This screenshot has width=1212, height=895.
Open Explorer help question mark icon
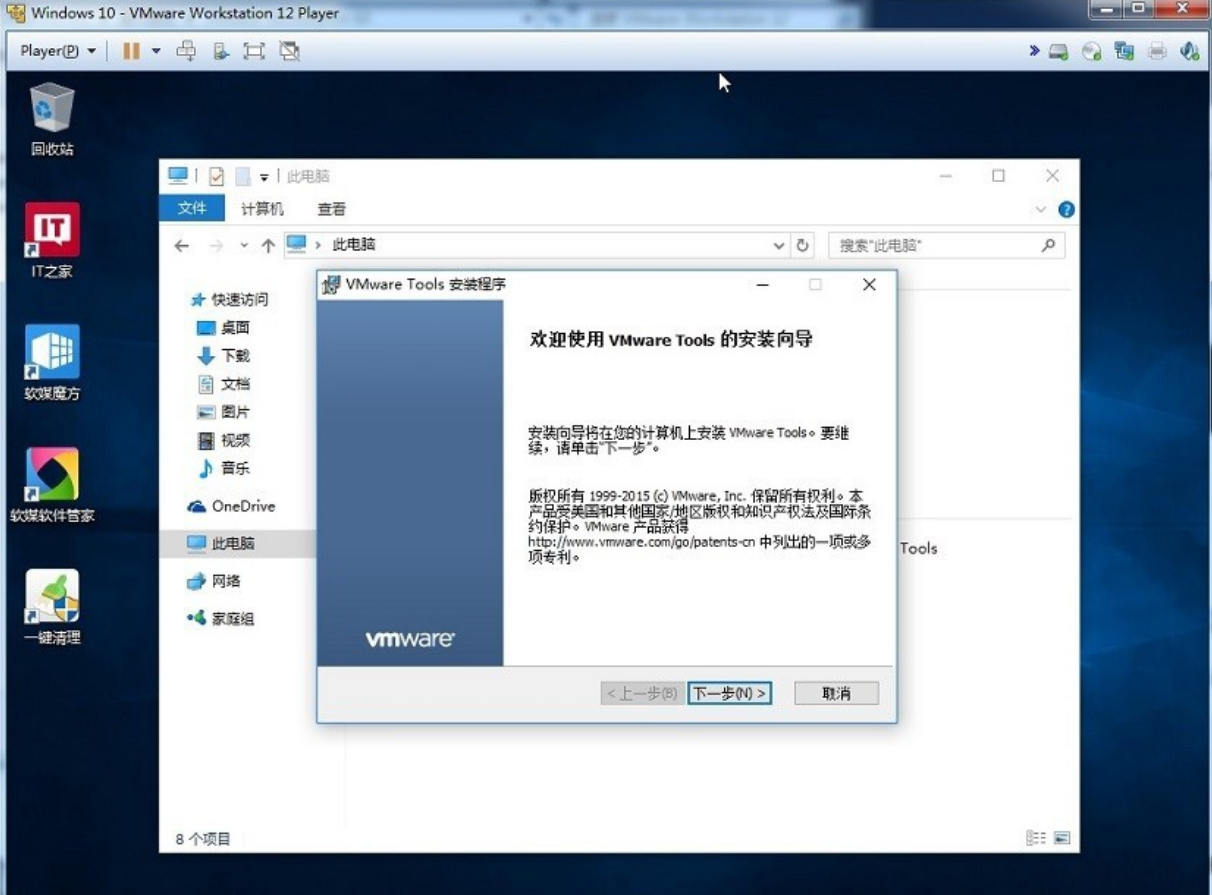(x=1066, y=210)
